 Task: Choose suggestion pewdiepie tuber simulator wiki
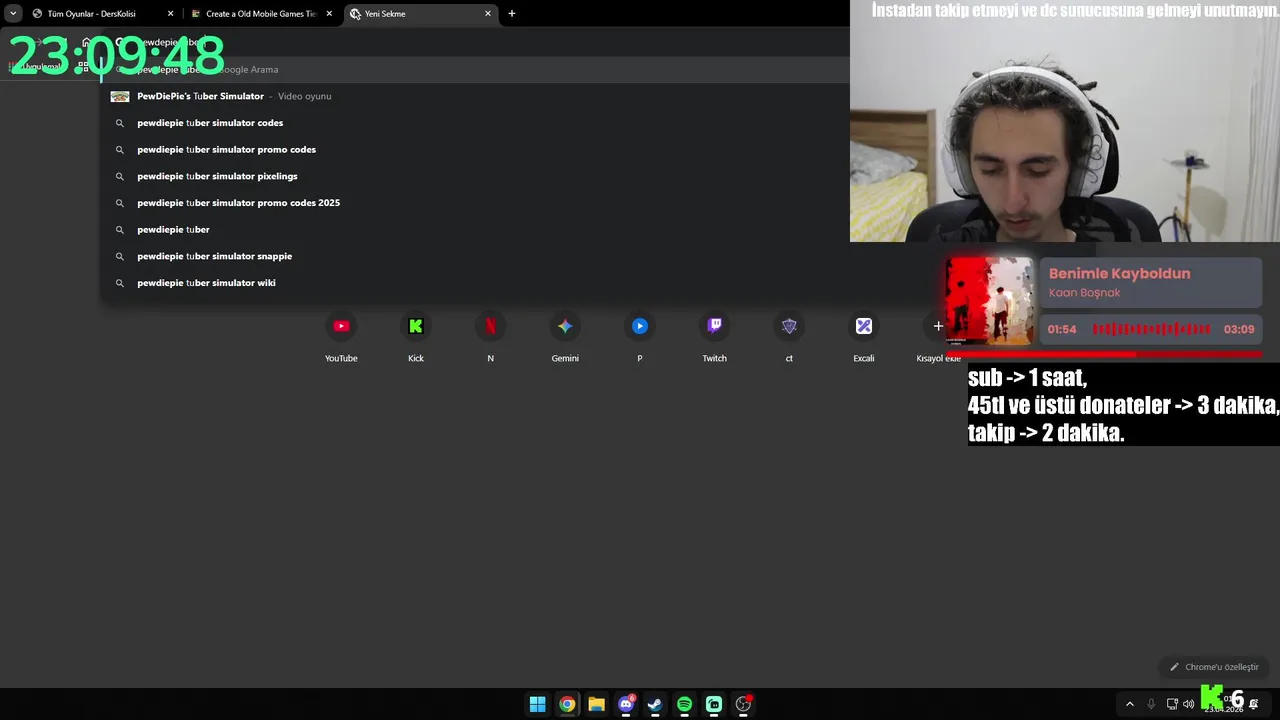click(x=474, y=283)
